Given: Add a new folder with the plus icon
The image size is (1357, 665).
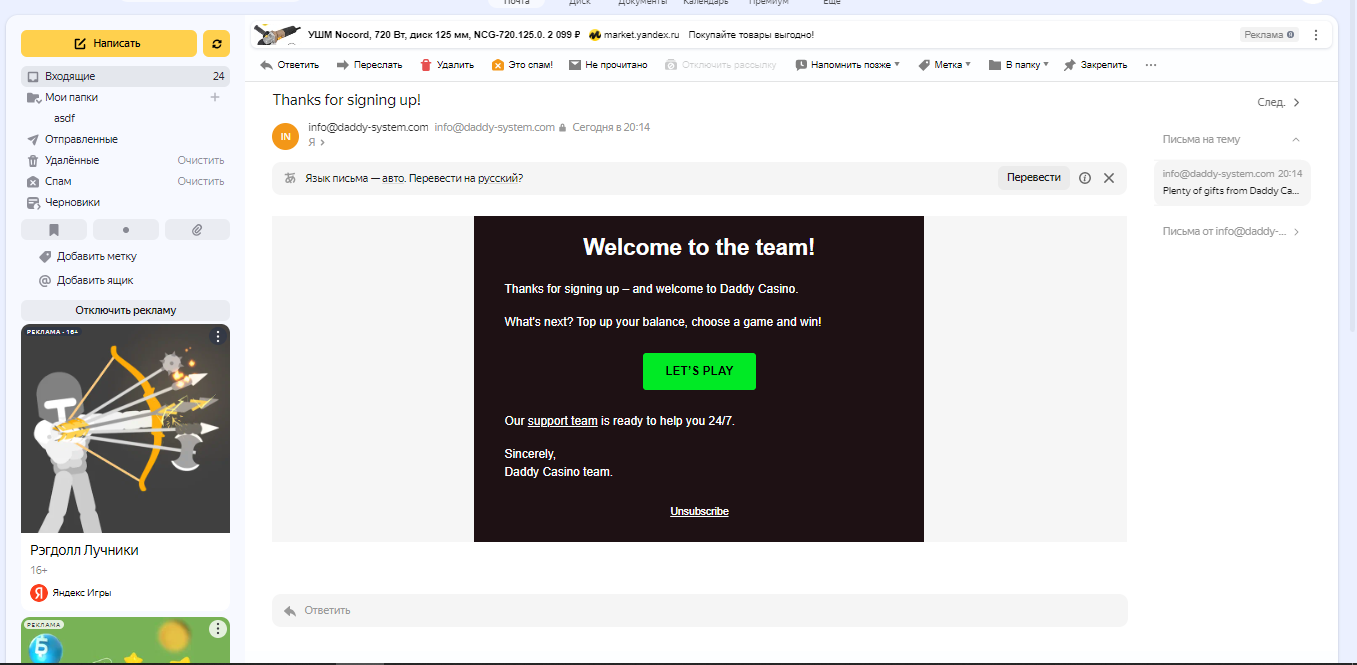Looking at the screenshot, I should tap(214, 97).
